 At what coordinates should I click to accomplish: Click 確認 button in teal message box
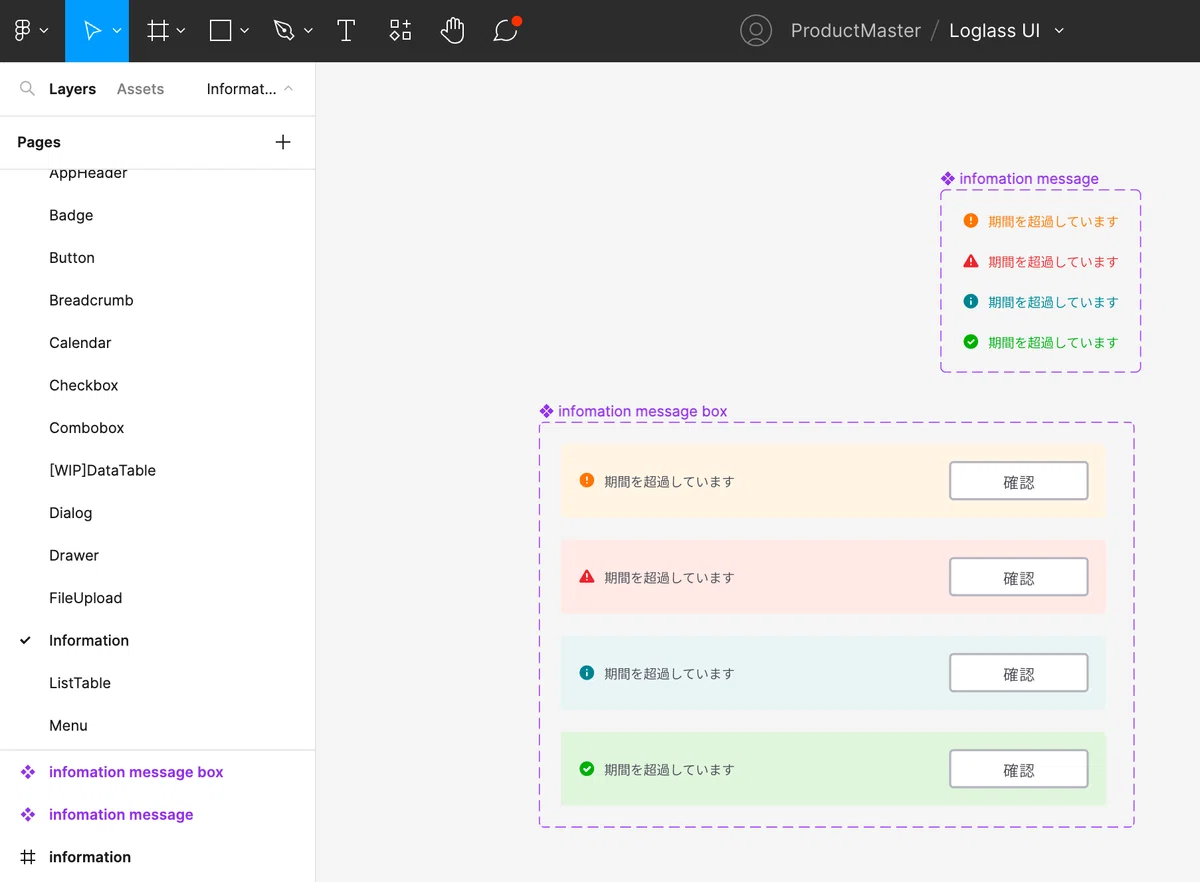click(1018, 673)
